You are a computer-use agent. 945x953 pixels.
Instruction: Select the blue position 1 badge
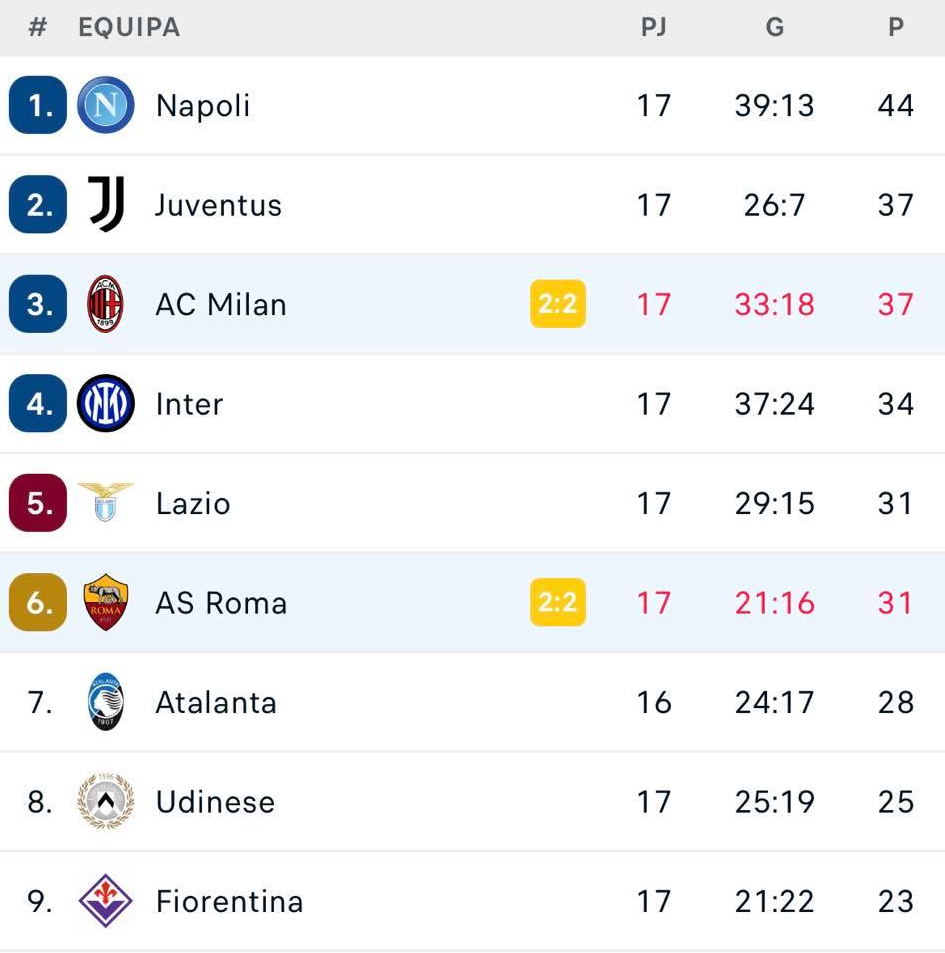coord(38,105)
